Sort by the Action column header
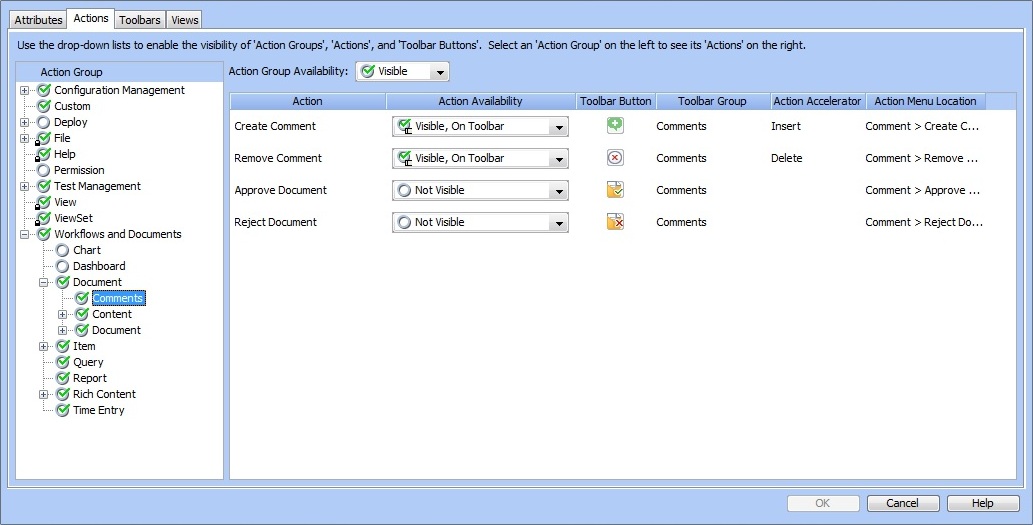 click(x=308, y=101)
